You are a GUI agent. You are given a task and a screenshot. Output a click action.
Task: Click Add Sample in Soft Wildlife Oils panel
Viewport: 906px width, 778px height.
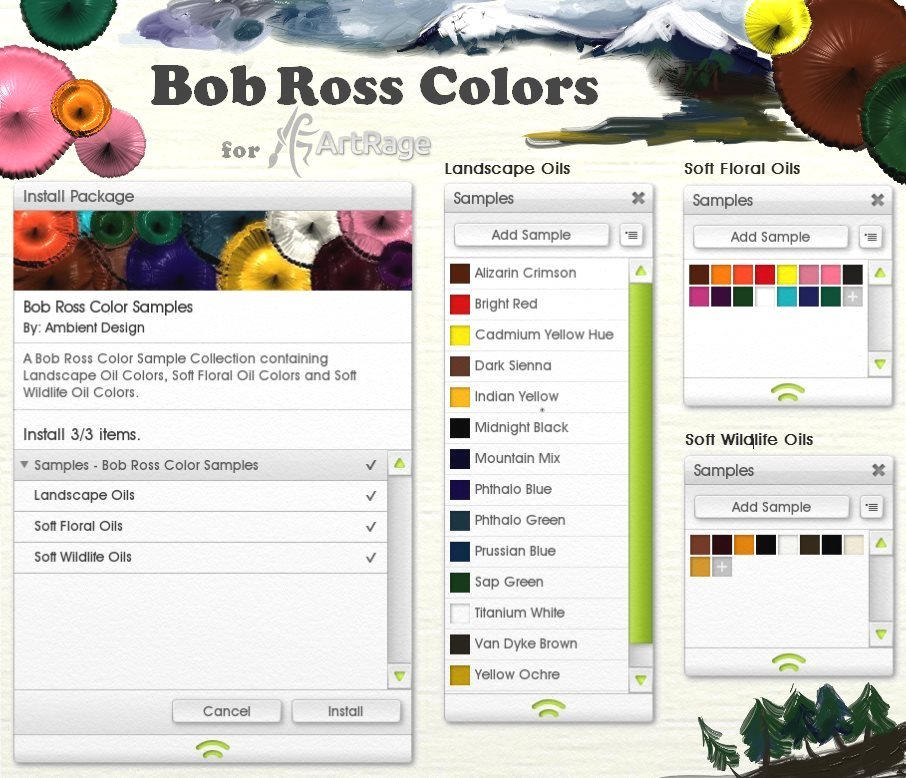(x=771, y=507)
